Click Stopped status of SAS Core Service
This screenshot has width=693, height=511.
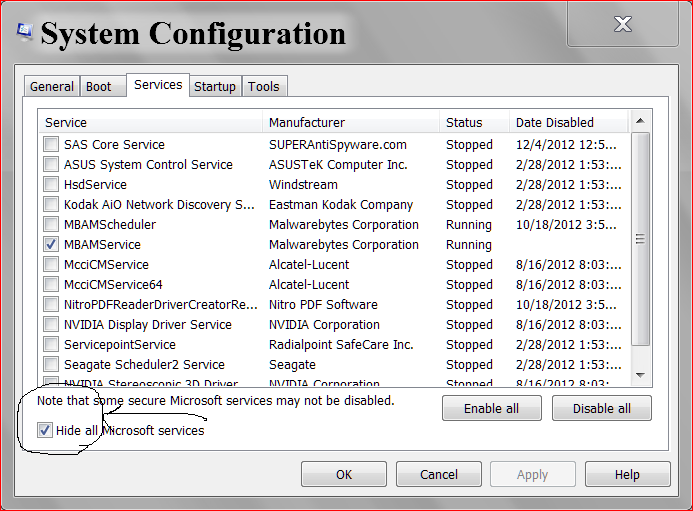(469, 145)
